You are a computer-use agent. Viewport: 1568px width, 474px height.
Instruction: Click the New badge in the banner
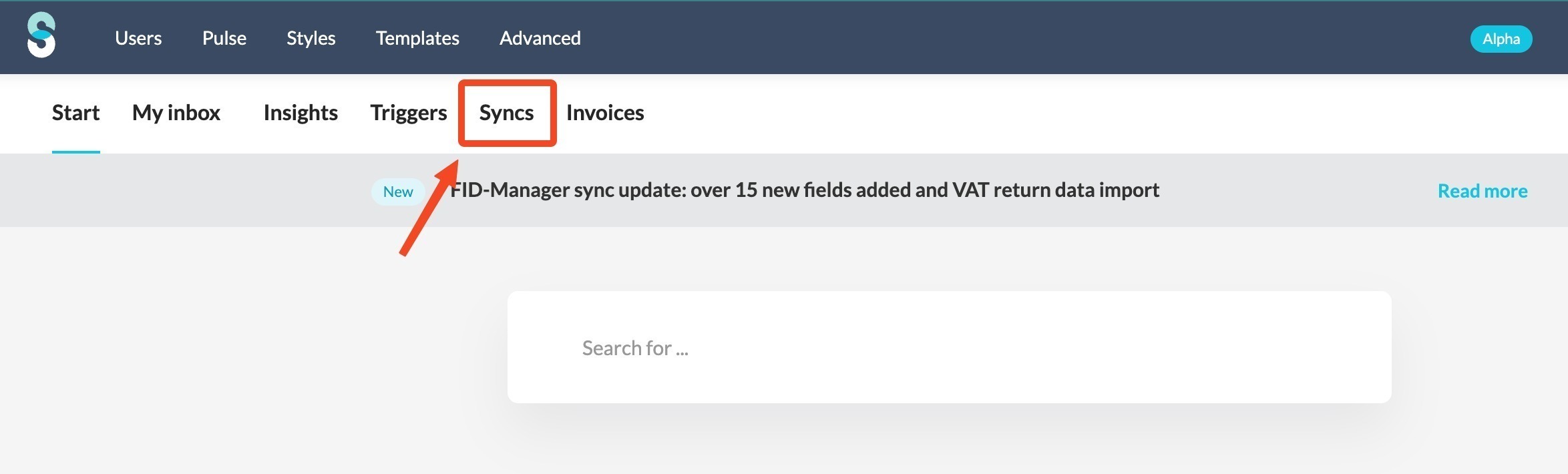pos(398,192)
